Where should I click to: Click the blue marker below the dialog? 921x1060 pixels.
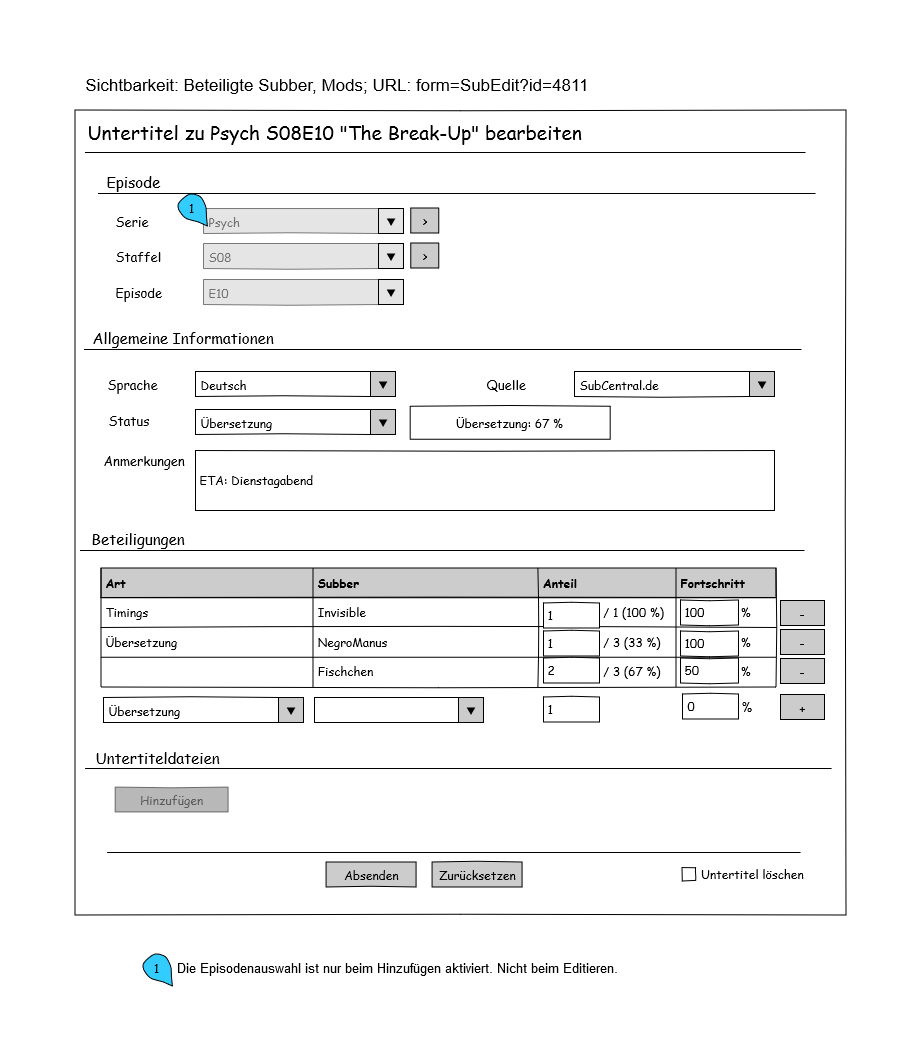(x=157, y=968)
